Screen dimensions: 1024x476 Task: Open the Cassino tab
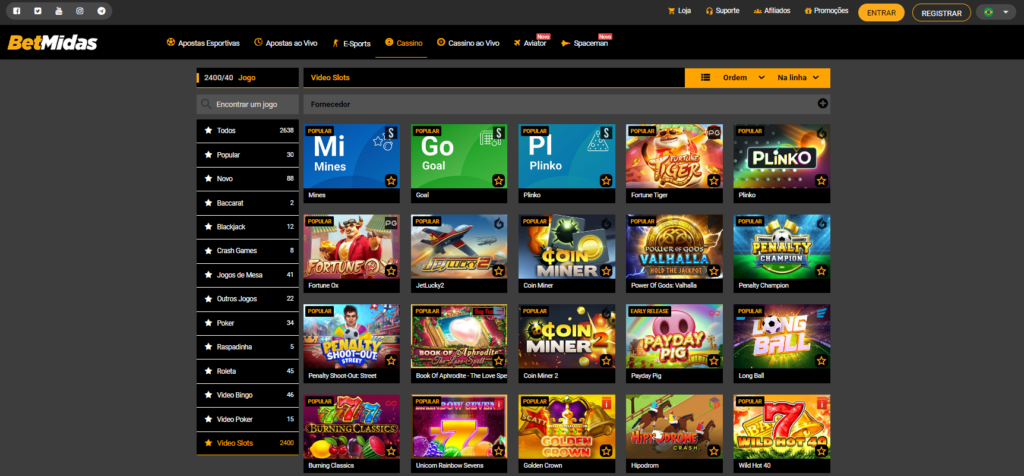[x=404, y=43]
